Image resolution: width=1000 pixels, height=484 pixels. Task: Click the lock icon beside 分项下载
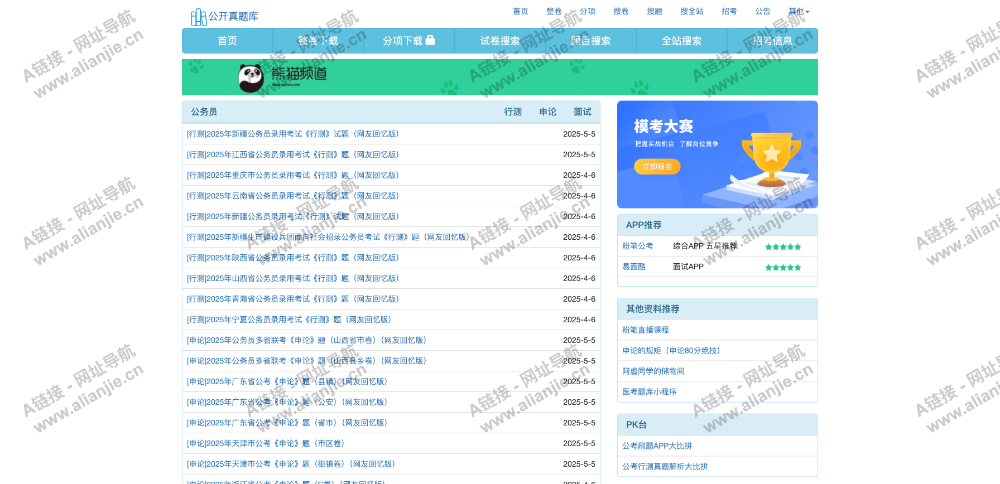coord(430,40)
